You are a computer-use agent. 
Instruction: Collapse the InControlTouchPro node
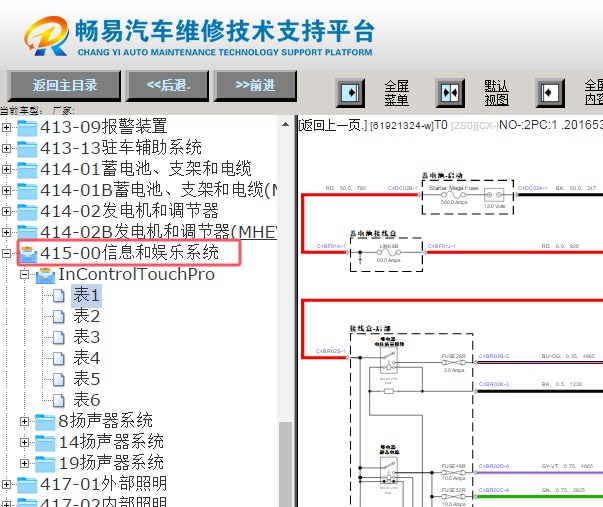25,274
